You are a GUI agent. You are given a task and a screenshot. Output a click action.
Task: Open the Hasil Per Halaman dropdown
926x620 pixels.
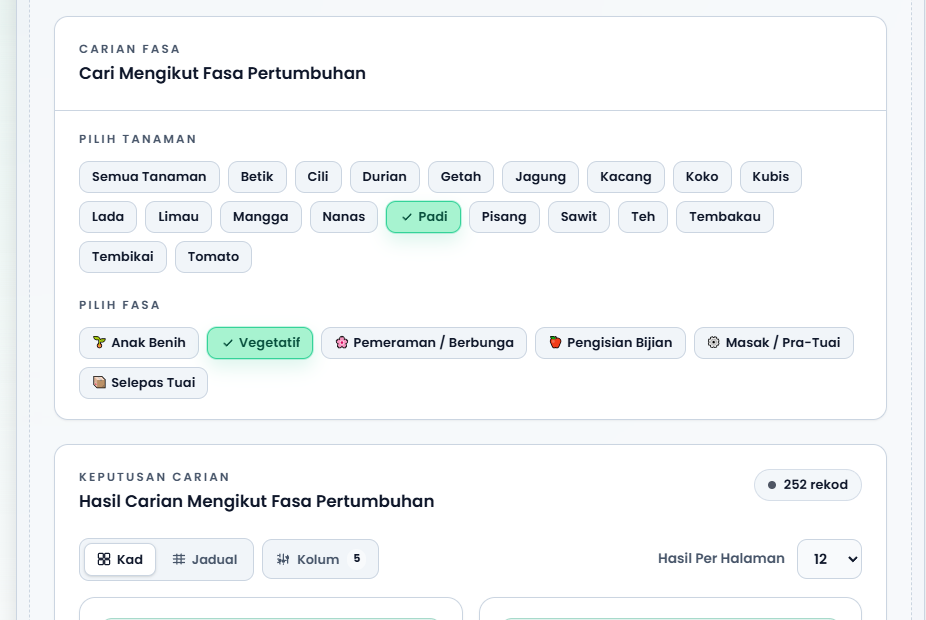click(x=829, y=559)
